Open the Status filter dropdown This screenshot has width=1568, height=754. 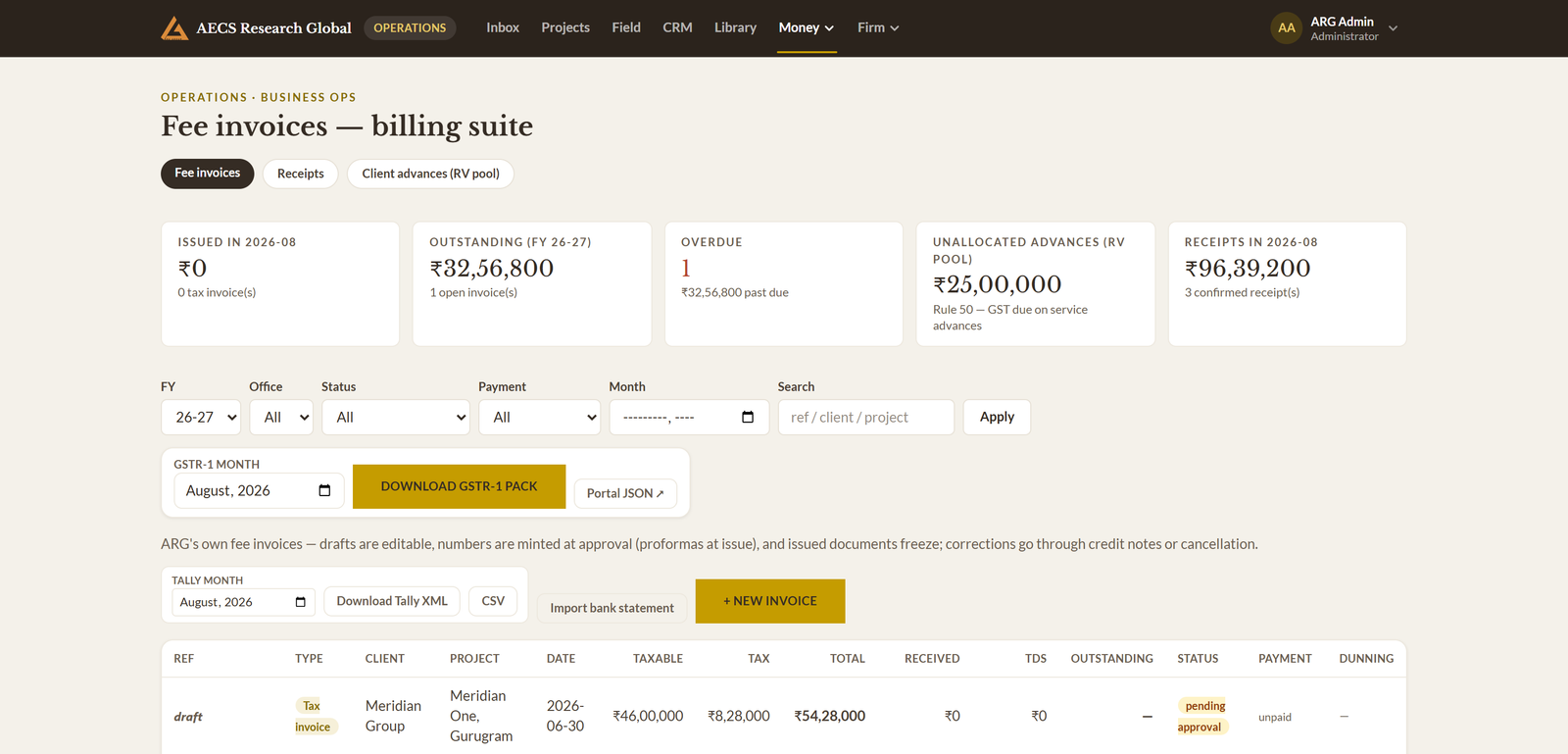396,418
